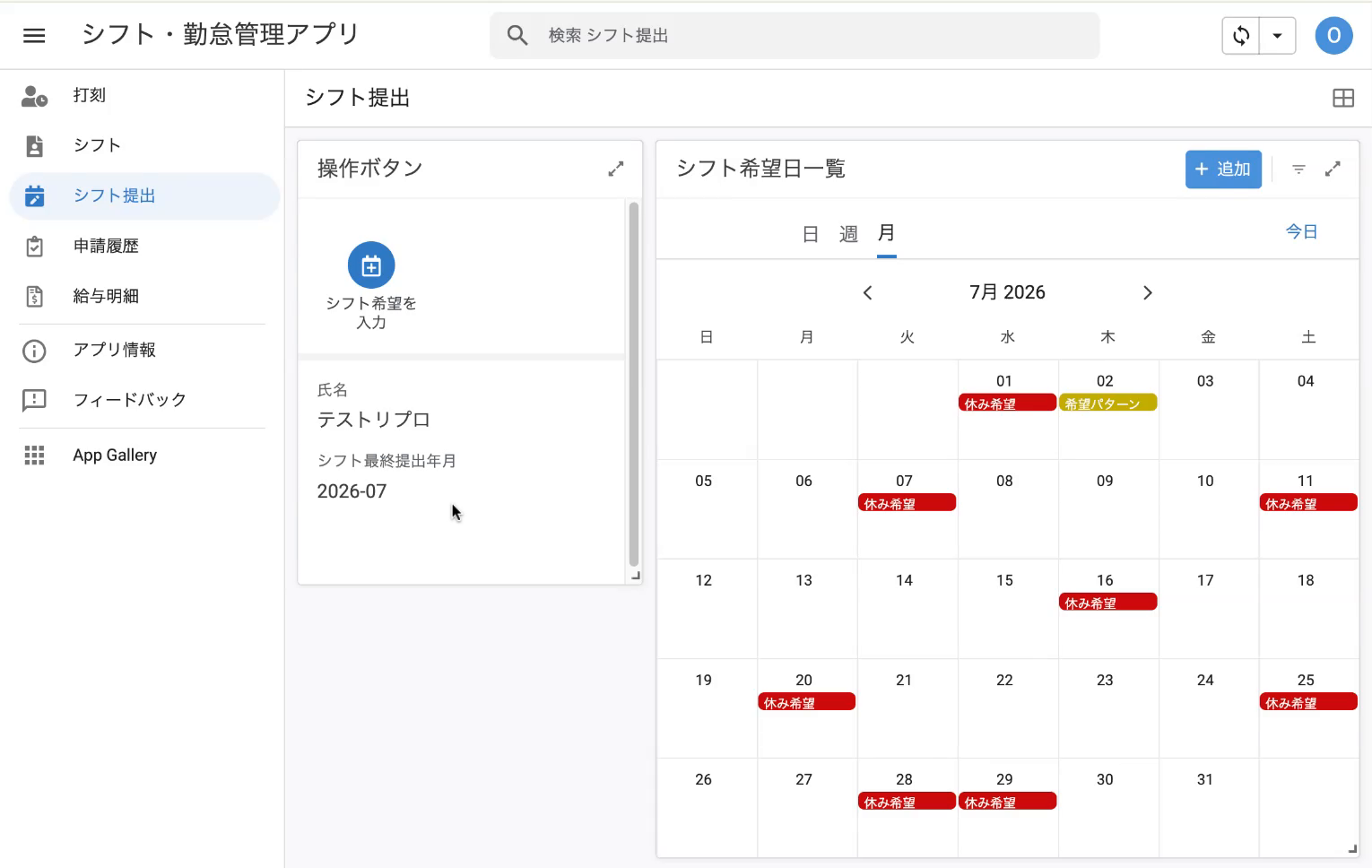The height and width of the screenshot is (868, 1372).
Task: Select date 31 in calendar
Action: click(1205, 779)
